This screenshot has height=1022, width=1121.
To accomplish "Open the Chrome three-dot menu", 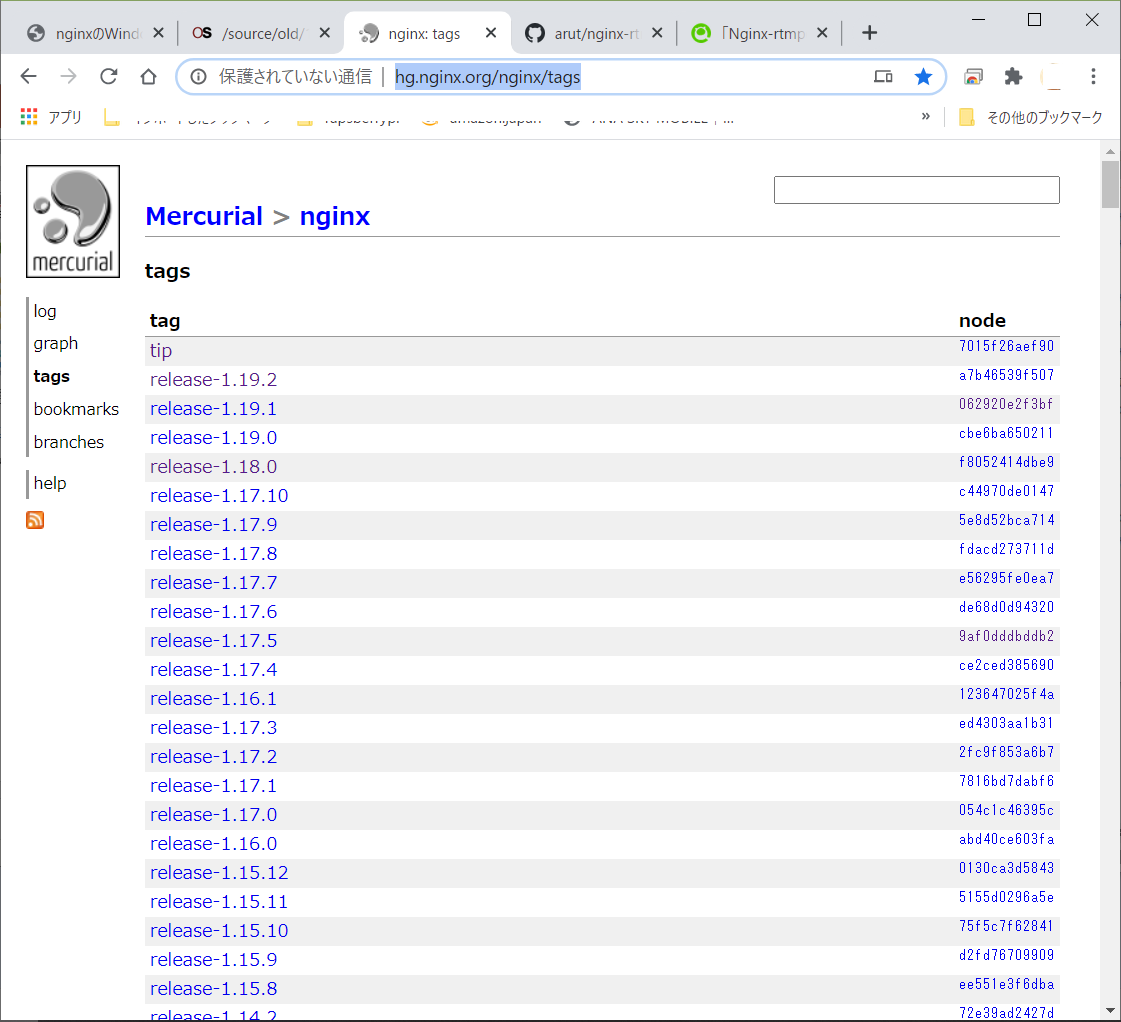I will point(1093,76).
